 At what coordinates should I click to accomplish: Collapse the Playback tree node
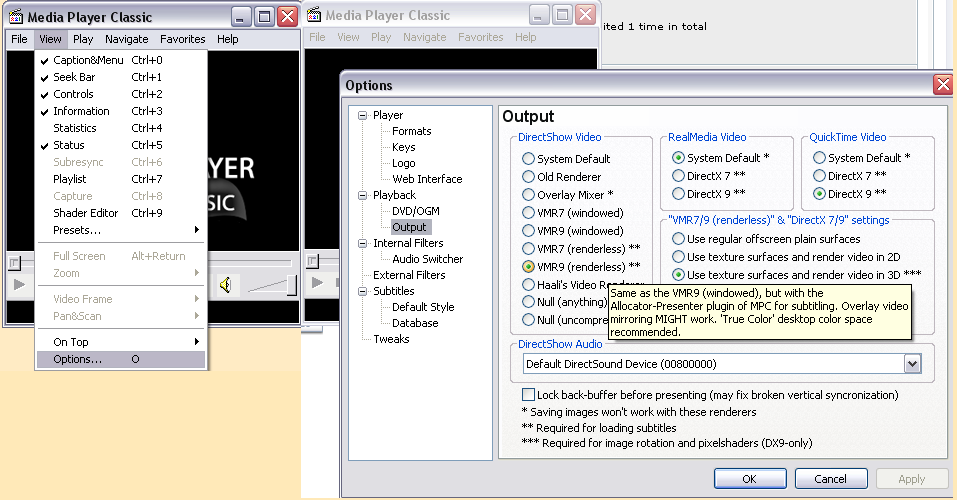point(363,195)
